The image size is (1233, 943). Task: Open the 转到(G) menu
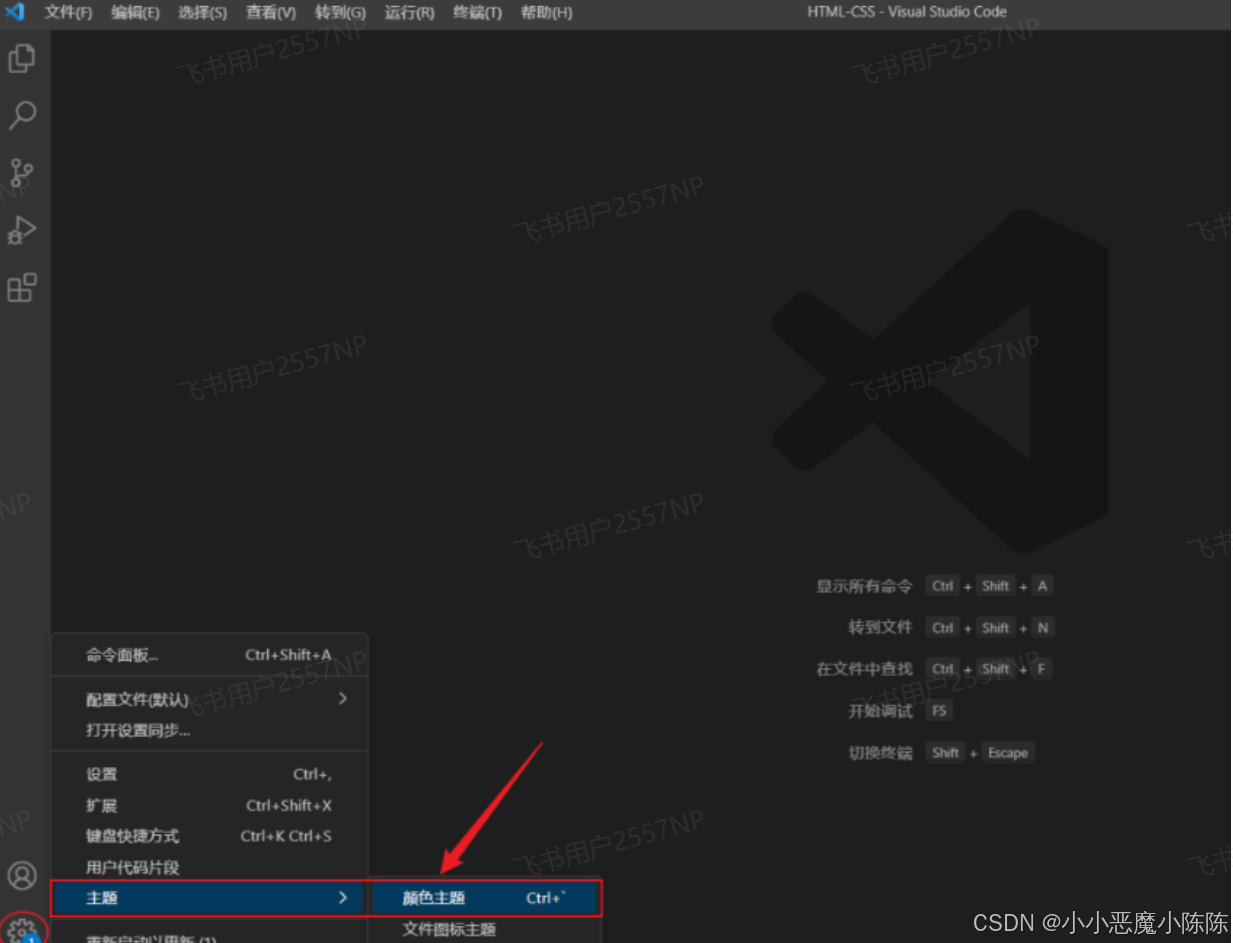[340, 13]
